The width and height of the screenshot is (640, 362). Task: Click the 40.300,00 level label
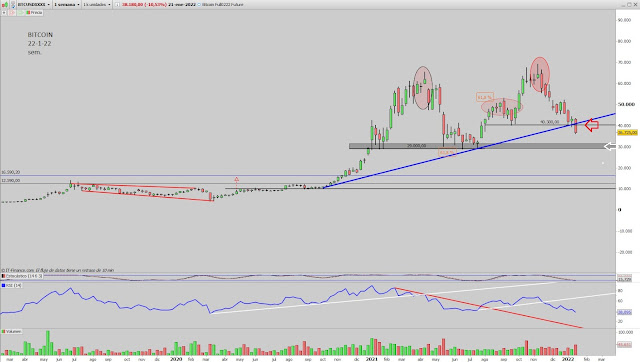click(550, 122)
